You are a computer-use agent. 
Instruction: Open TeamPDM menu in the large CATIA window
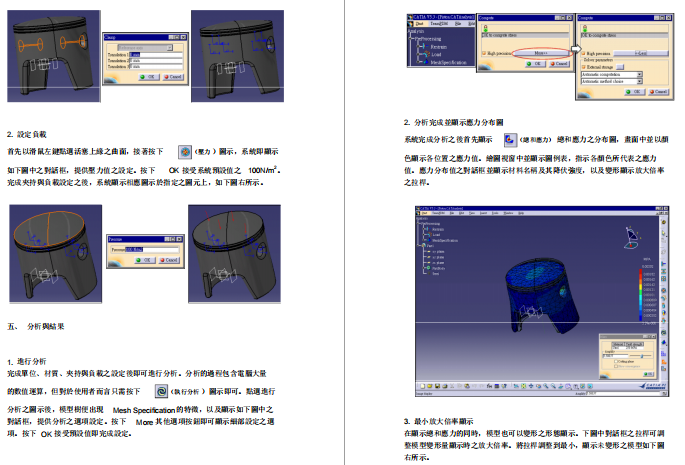439,213
